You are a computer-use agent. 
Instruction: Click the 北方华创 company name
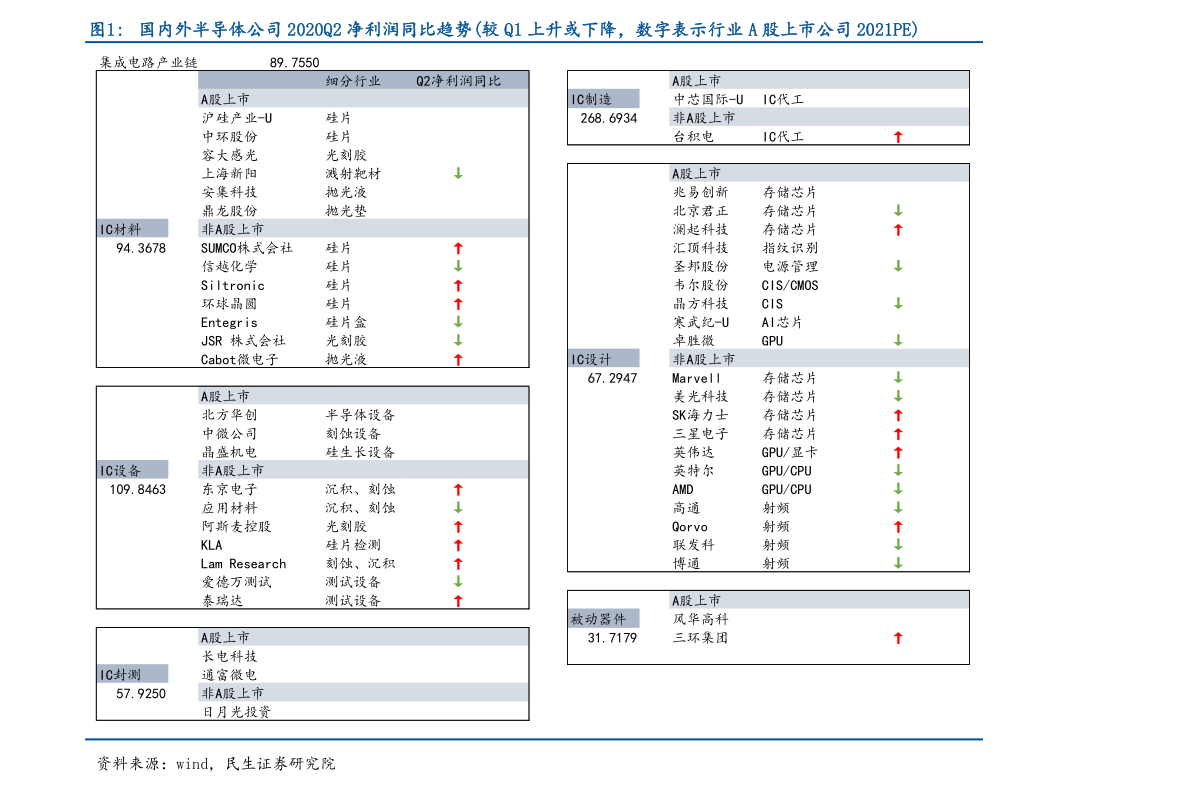229,415
